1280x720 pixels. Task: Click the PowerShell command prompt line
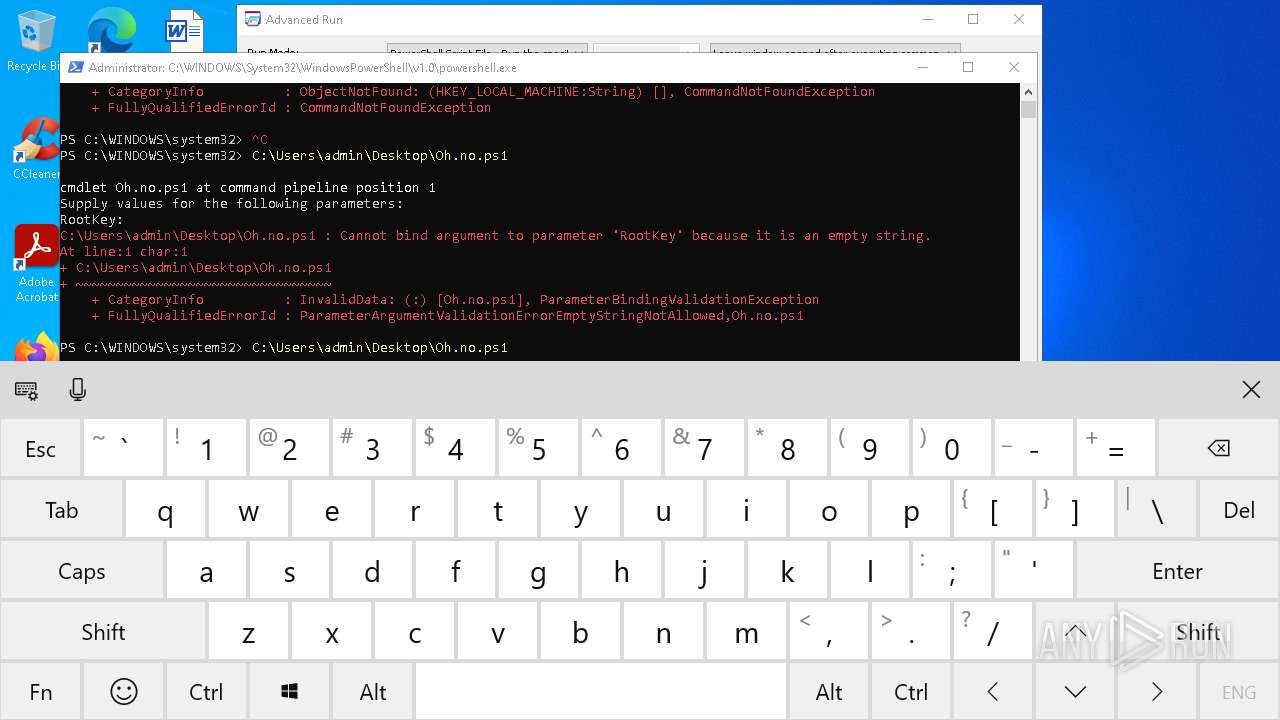click(x=284, y=347)
